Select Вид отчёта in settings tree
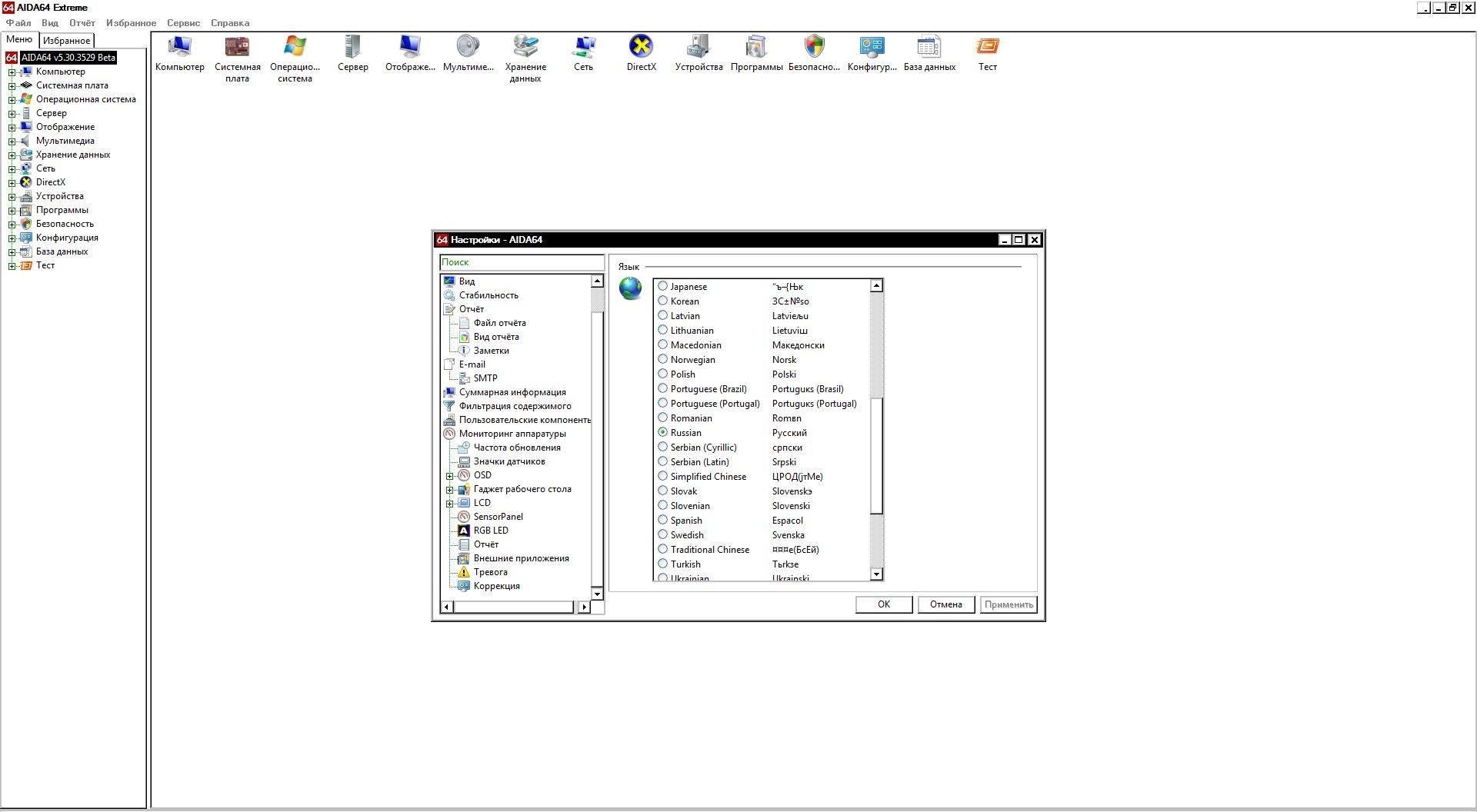Viewport: 1477px width, 812px height. click(x=495, y=337)
